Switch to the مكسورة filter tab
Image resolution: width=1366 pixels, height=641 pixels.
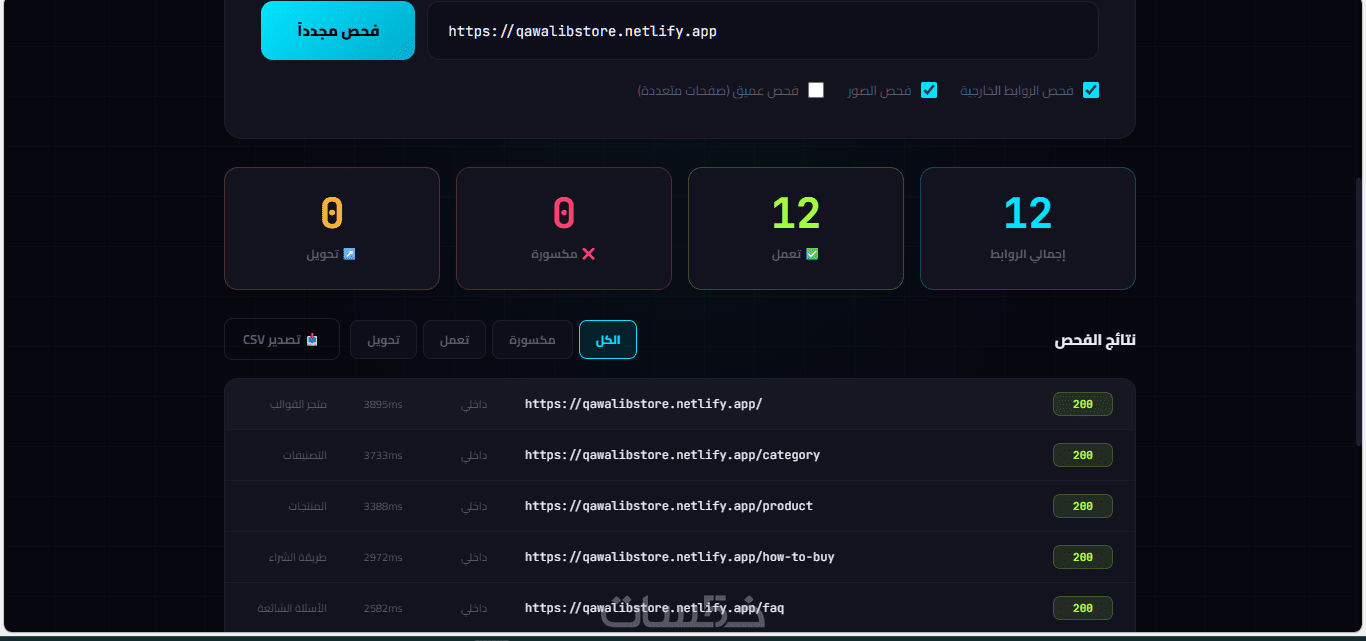pyautogui.click(x=532, y=340)
